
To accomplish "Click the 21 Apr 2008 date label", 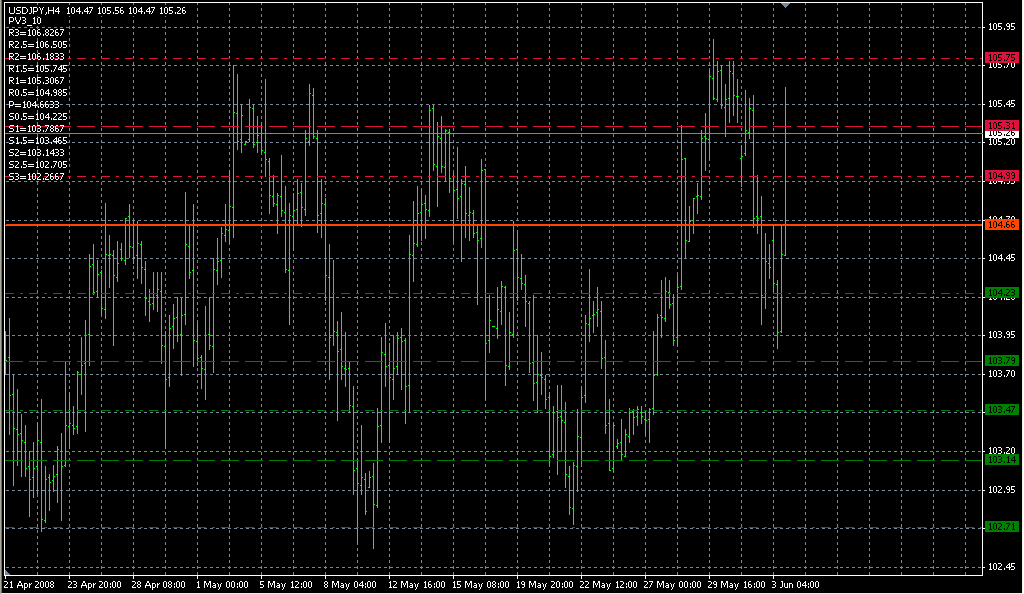I will click(31, 583).
